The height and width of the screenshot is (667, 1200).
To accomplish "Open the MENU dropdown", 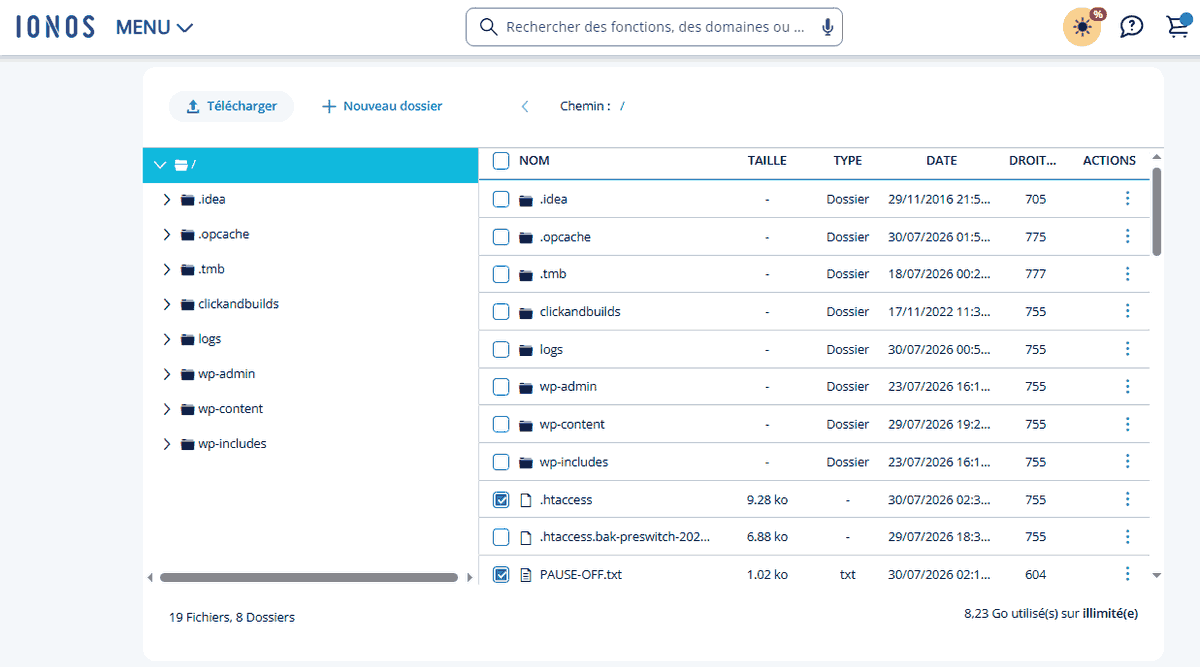I will click(x=154, y=28).
